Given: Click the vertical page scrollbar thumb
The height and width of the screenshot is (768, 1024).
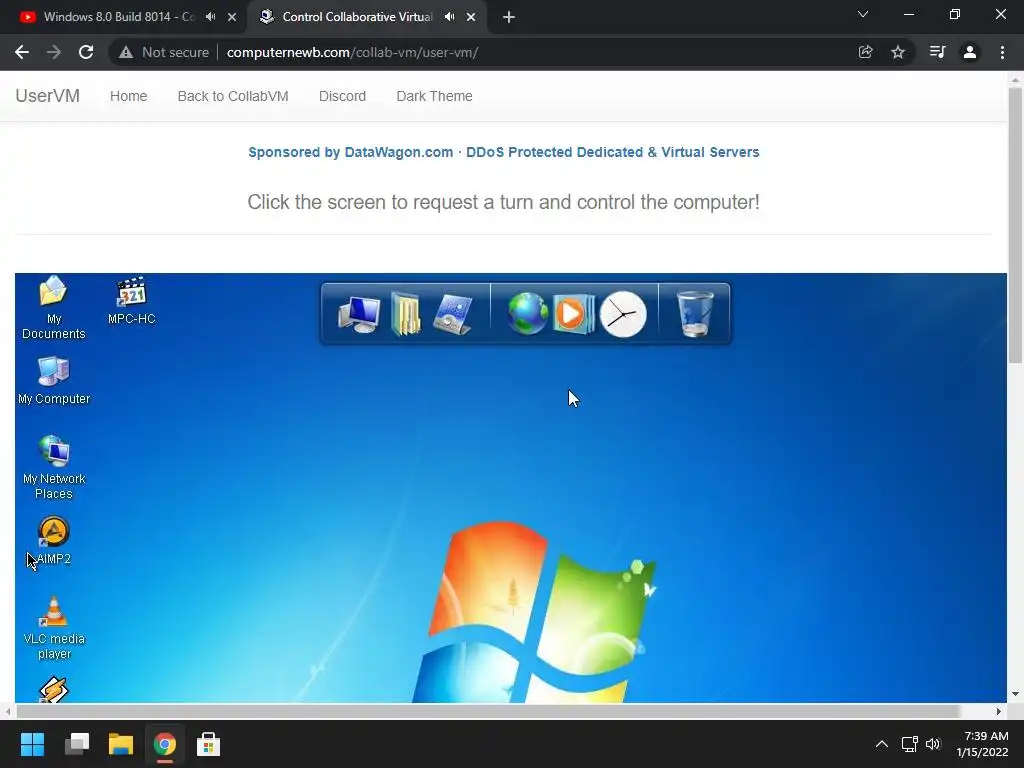Looking at the screenshot, I should pos(1015,224).
